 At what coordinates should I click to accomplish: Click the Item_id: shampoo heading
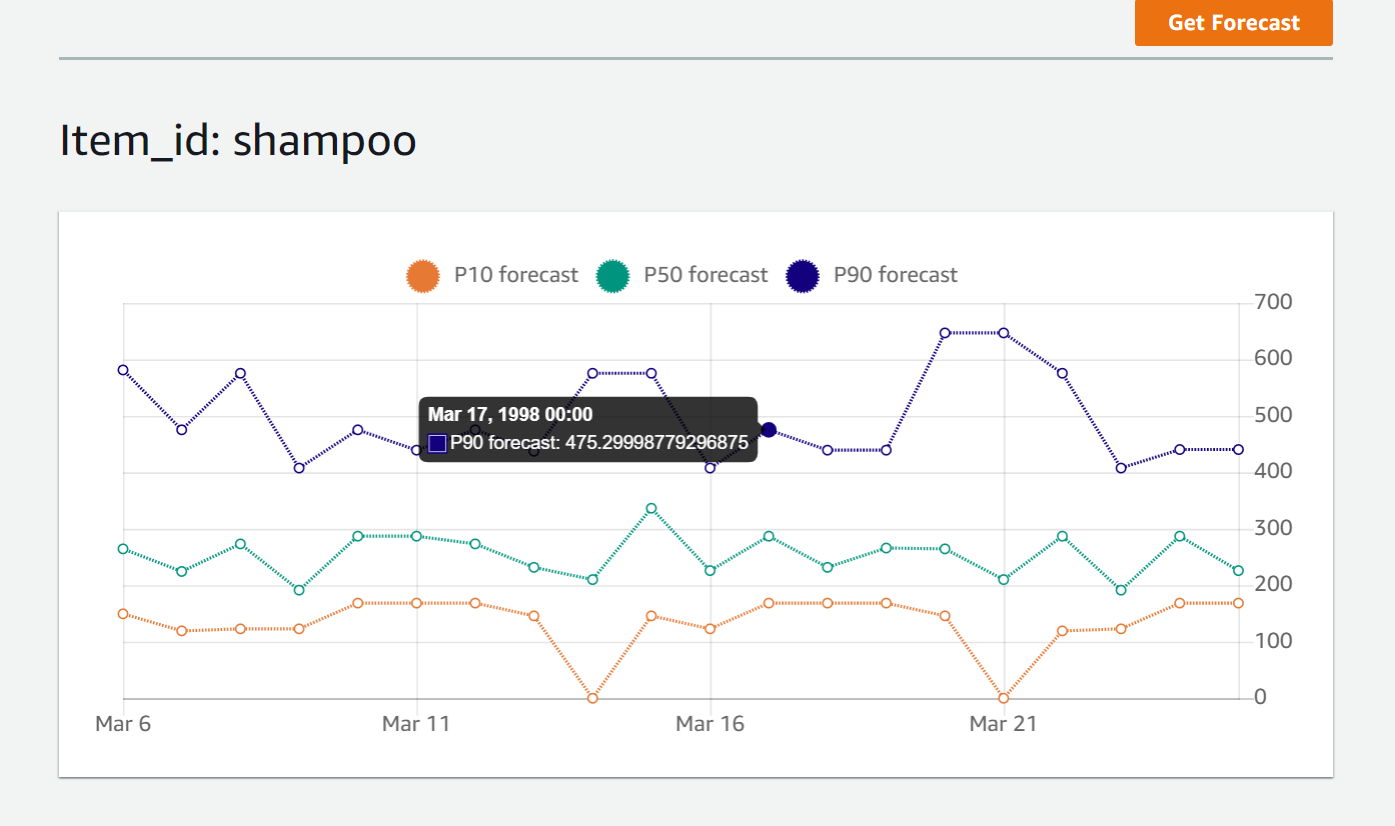(x=238, y=140)
